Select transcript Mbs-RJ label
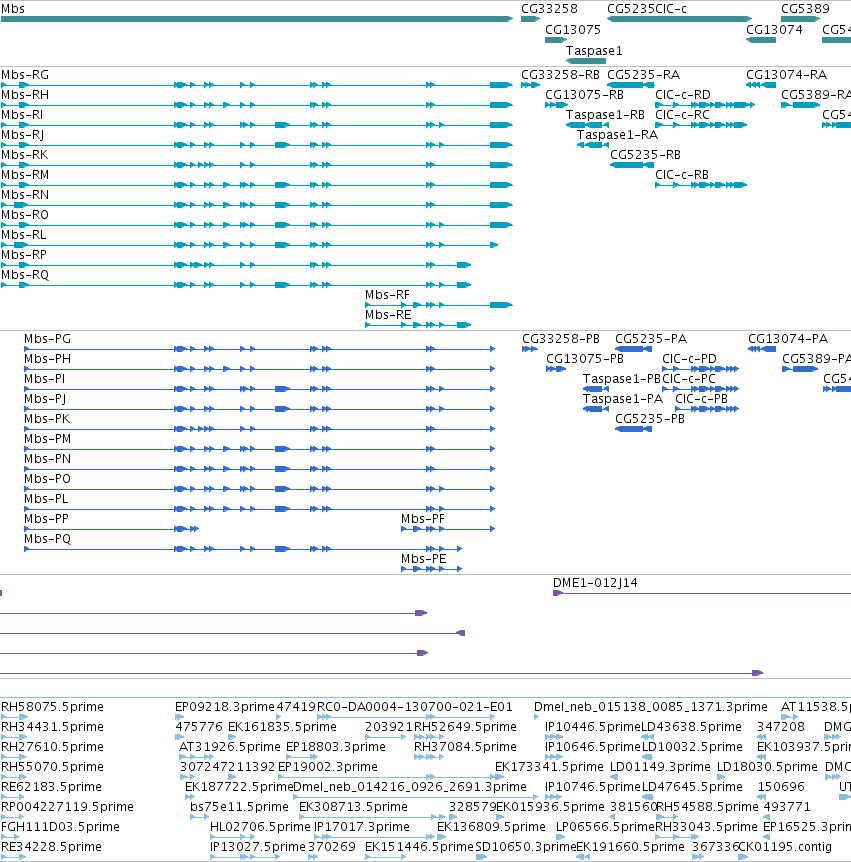The image size is (851, 862). click(23, 135)
